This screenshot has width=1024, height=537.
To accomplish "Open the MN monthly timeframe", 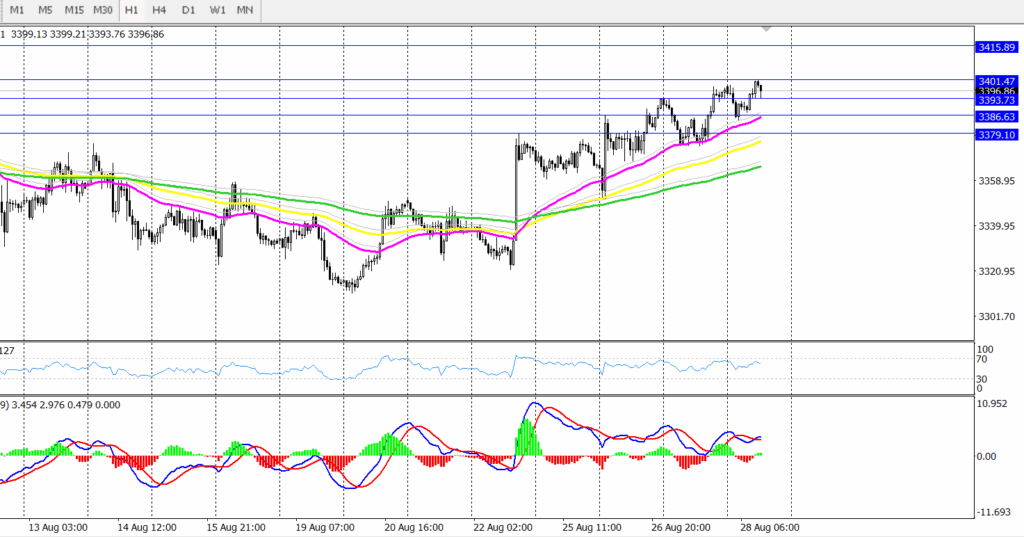I will (x=245, y=10).
